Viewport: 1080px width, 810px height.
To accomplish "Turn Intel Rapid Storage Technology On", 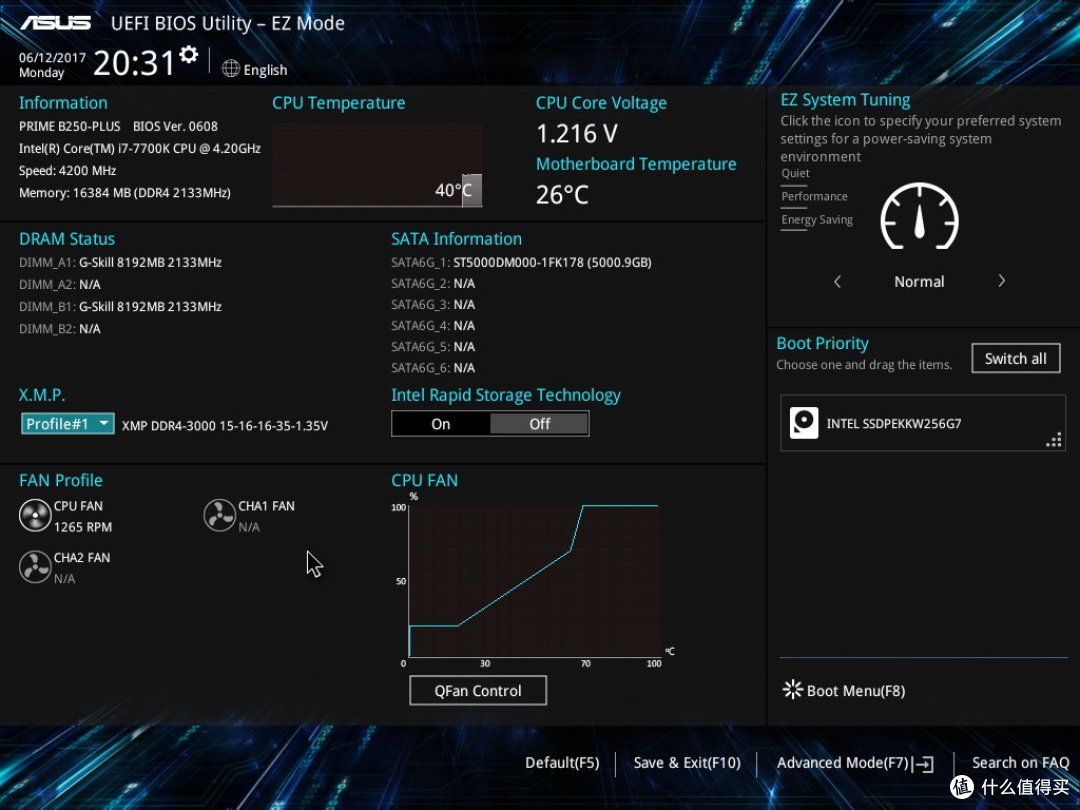I will pyautogui.click(x=441, y=424).
